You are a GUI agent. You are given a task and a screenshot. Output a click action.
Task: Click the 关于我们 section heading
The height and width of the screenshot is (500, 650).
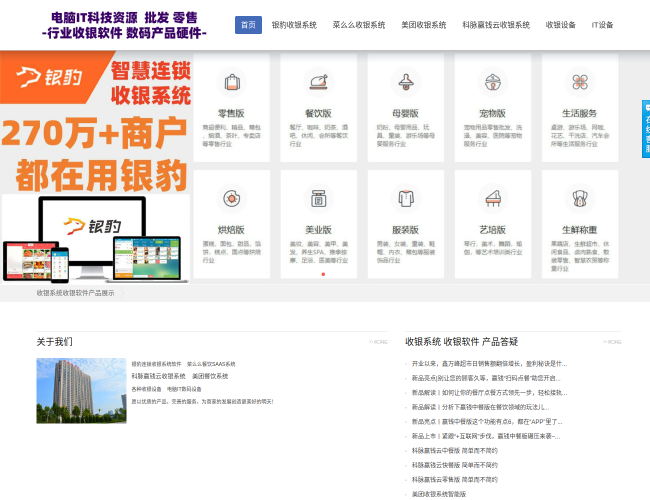[x=54, y=342]
